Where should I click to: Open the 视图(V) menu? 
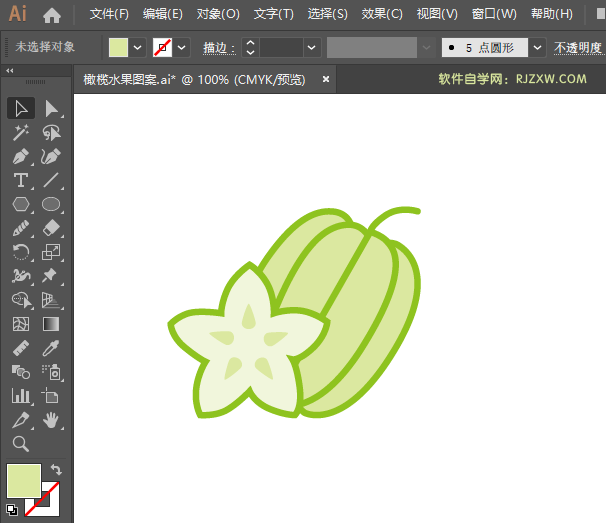[437, 14]
